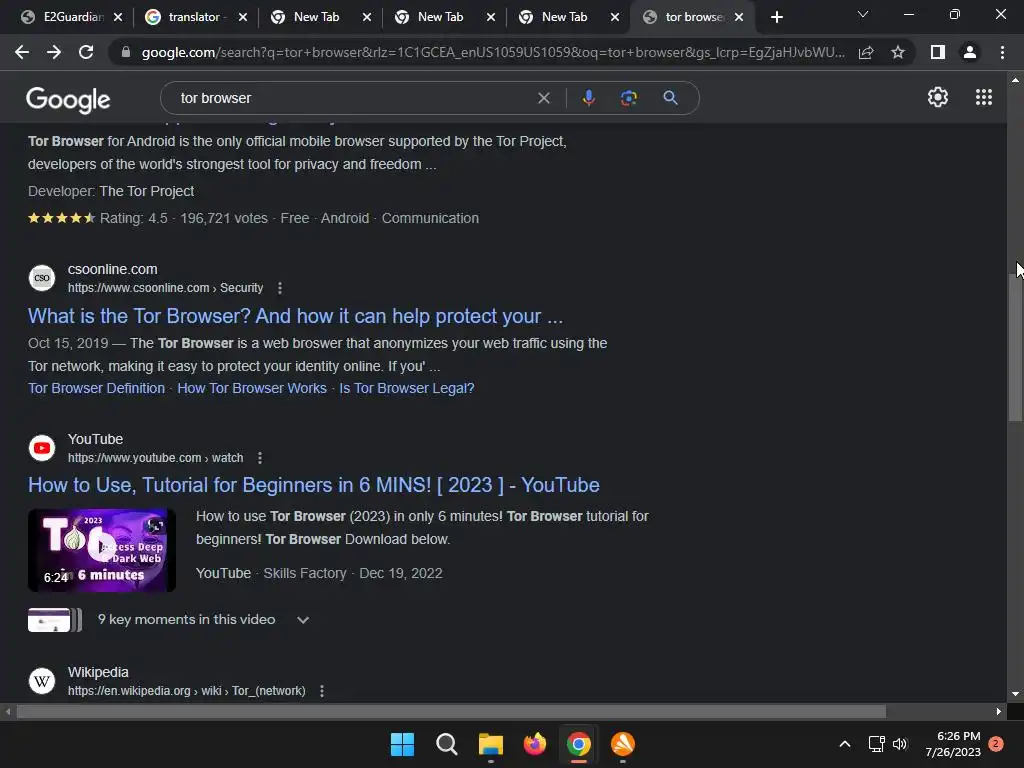The width and height of the screenshot is (1024, 768).
Task: Click the Wikipedia site name
Action: 98,672
